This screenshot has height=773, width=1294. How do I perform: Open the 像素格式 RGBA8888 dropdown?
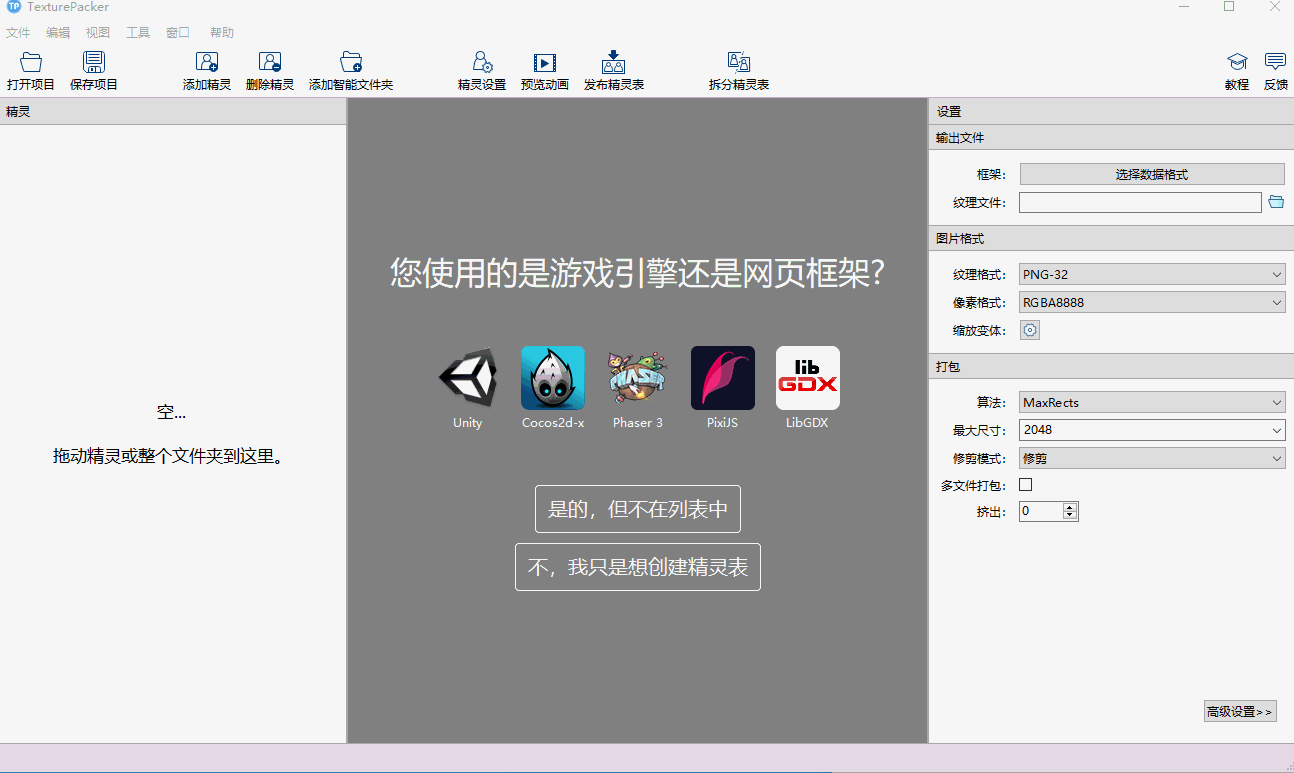(x=1152, y=302)
